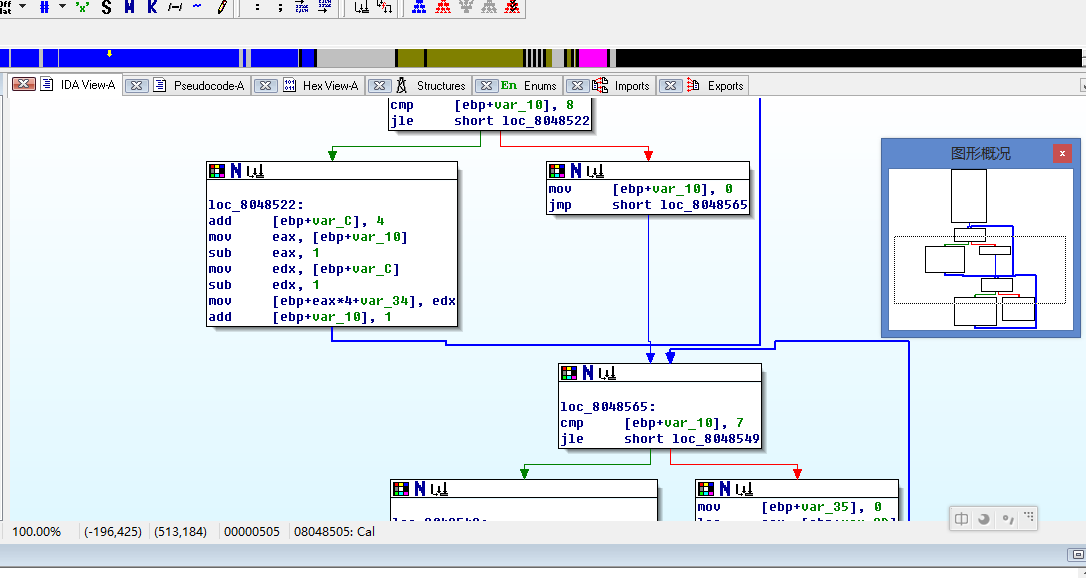Image resolution: width=1086 pixels, height=578 pixels.
Task: Click the 'jmp short loc_8048565' instruction
Action: (648, 205)
